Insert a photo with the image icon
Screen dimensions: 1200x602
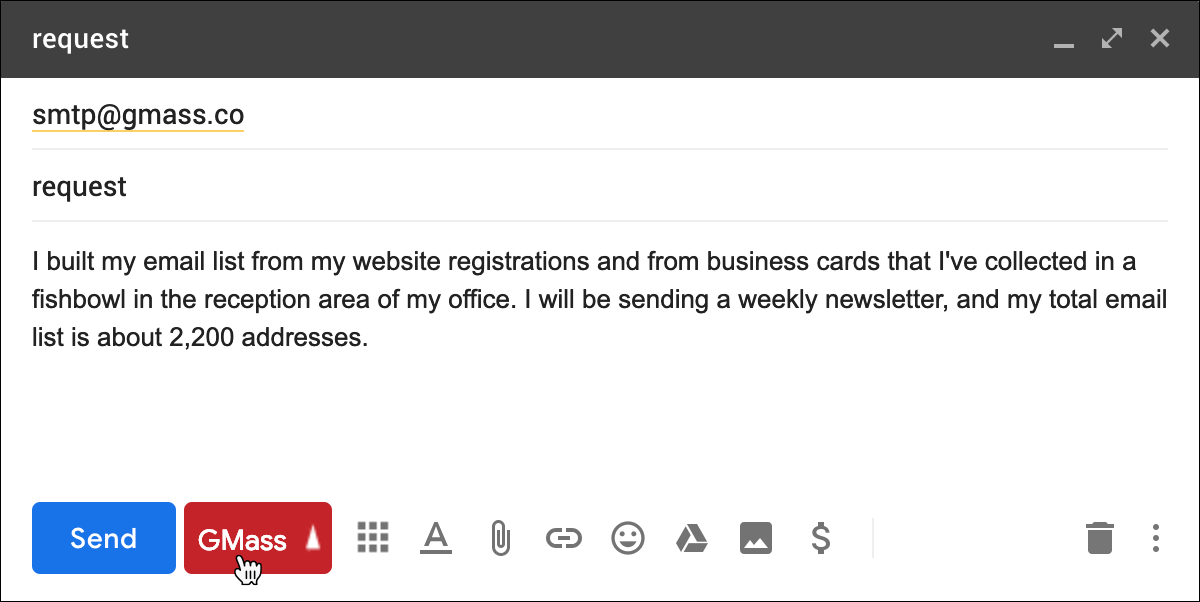[x=756, y=538]
